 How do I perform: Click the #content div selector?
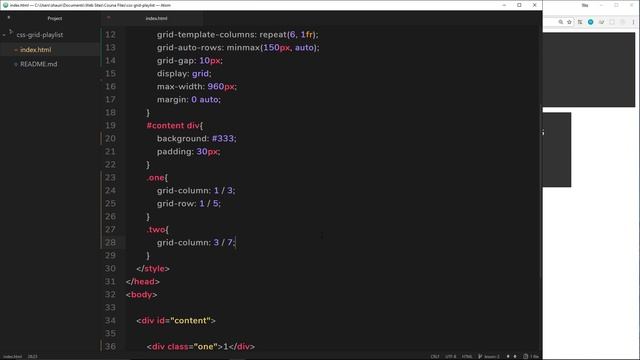[x=173, y=126]
